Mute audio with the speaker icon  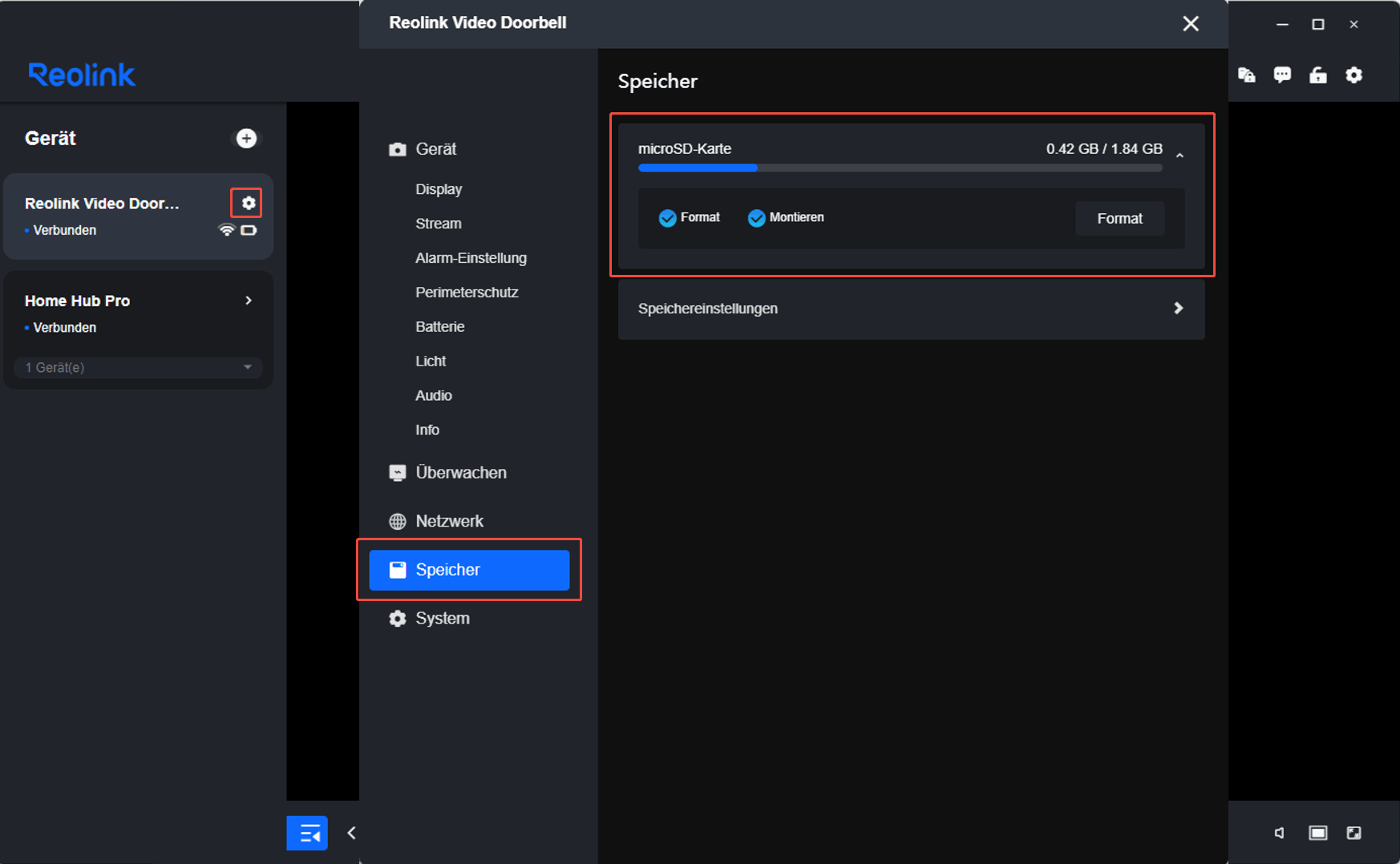point(1280,834)
